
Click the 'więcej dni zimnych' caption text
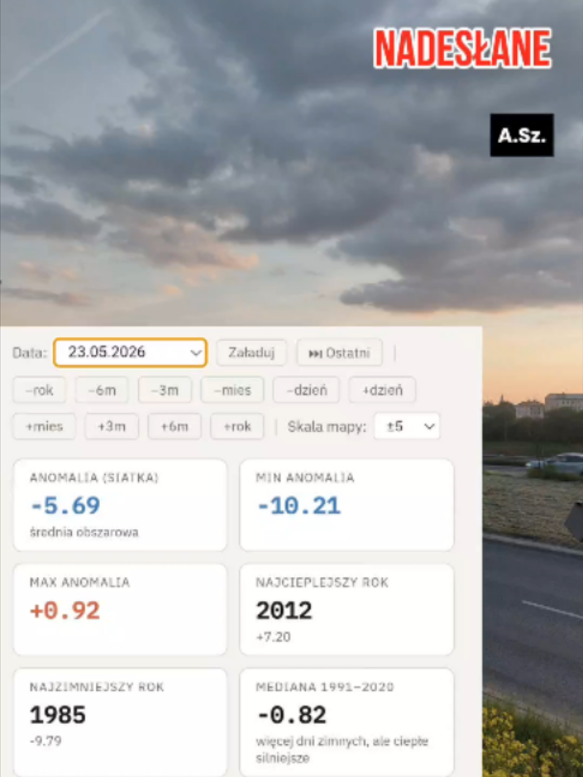click(x=342, y=749)
